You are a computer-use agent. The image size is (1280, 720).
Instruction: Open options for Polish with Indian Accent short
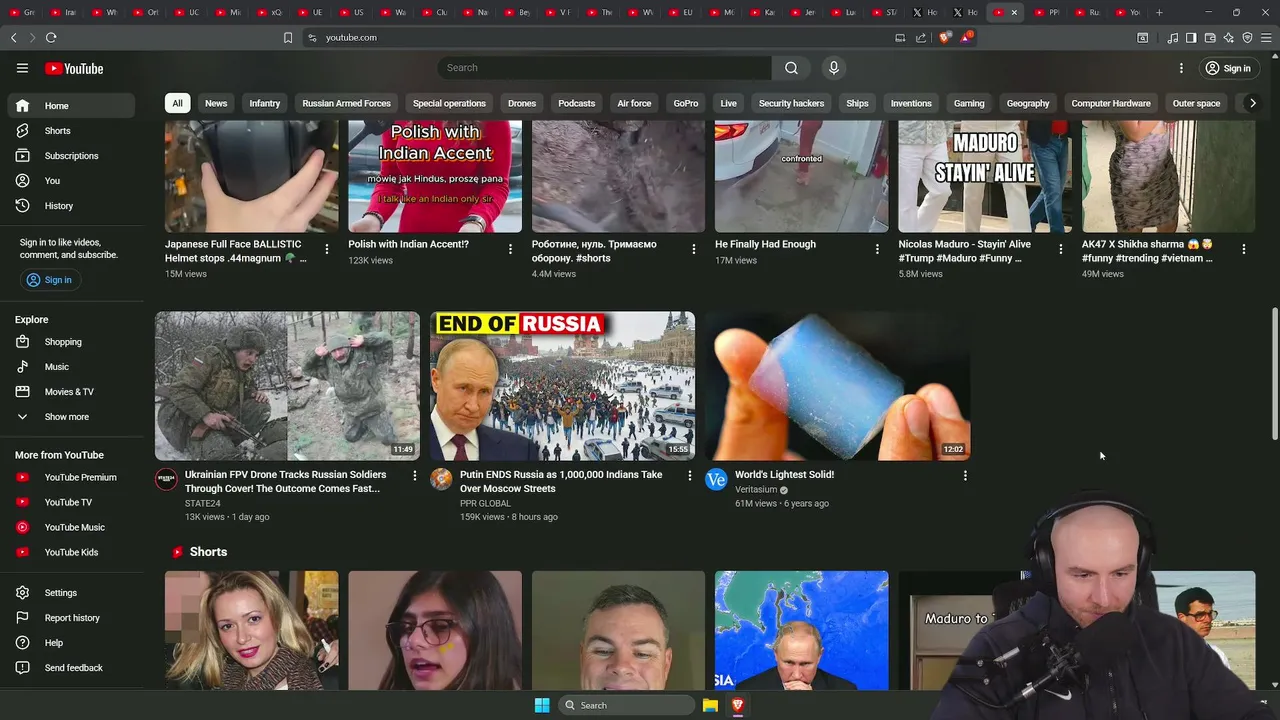coord(510,249)
